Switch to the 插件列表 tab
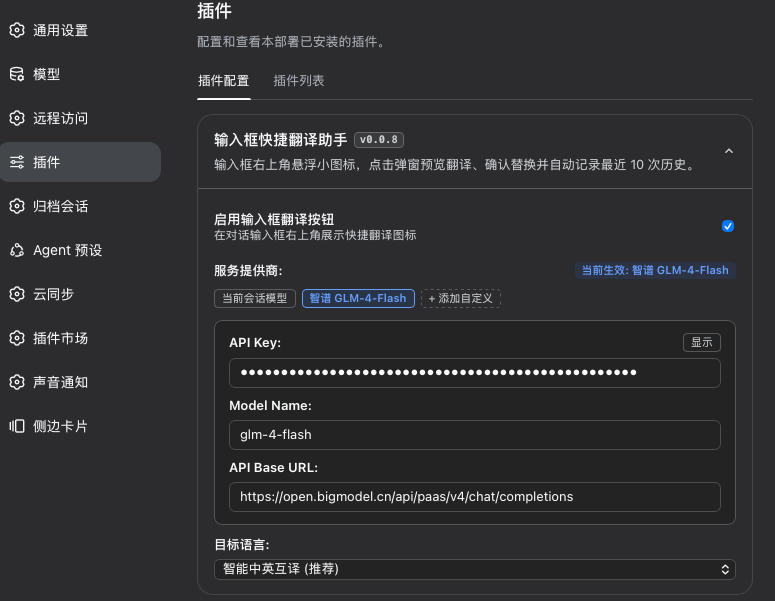The image size is (775, 601). tap(299, 81)
